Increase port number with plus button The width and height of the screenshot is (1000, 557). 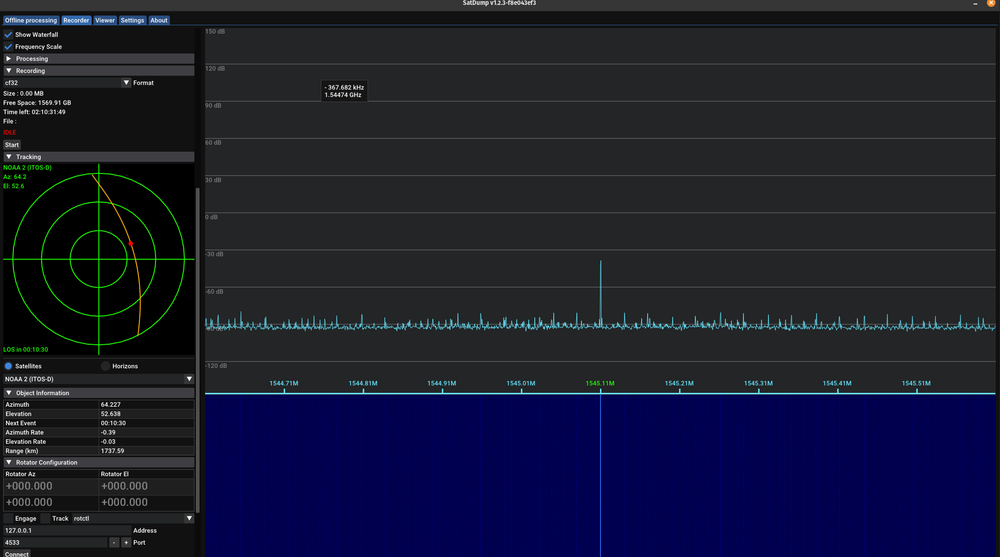(126, 542)
